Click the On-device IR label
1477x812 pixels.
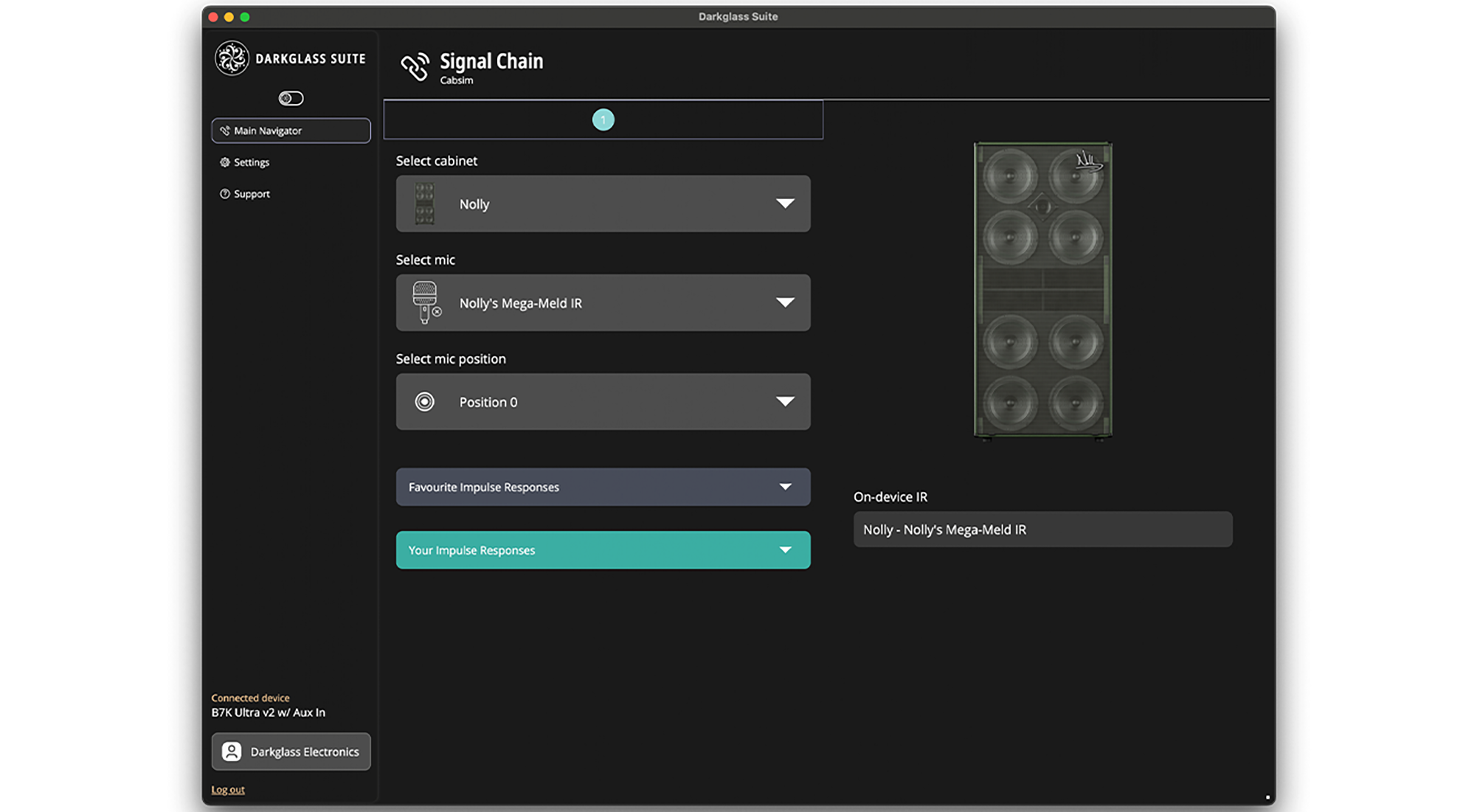click(890, 497)
